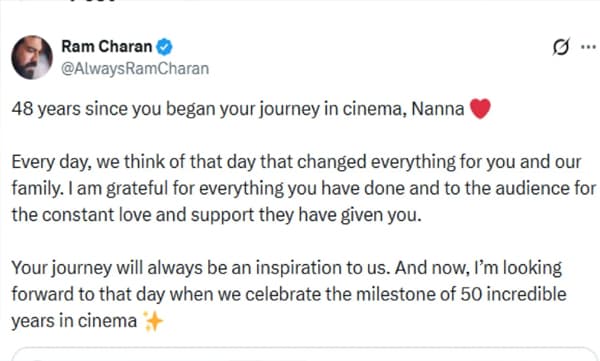
Task: Open the Ram Charan display name link
Action: pyautogui.click(x=107, y=47)
